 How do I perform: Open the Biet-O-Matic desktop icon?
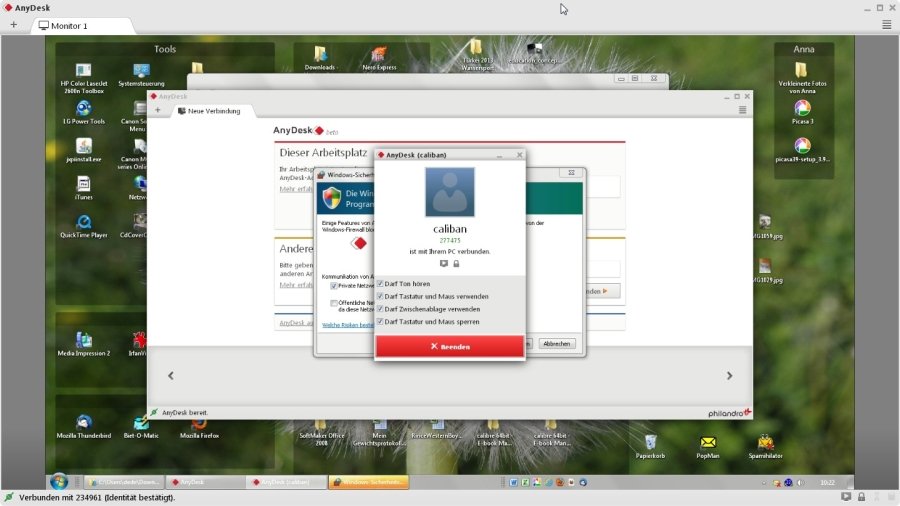141,427
